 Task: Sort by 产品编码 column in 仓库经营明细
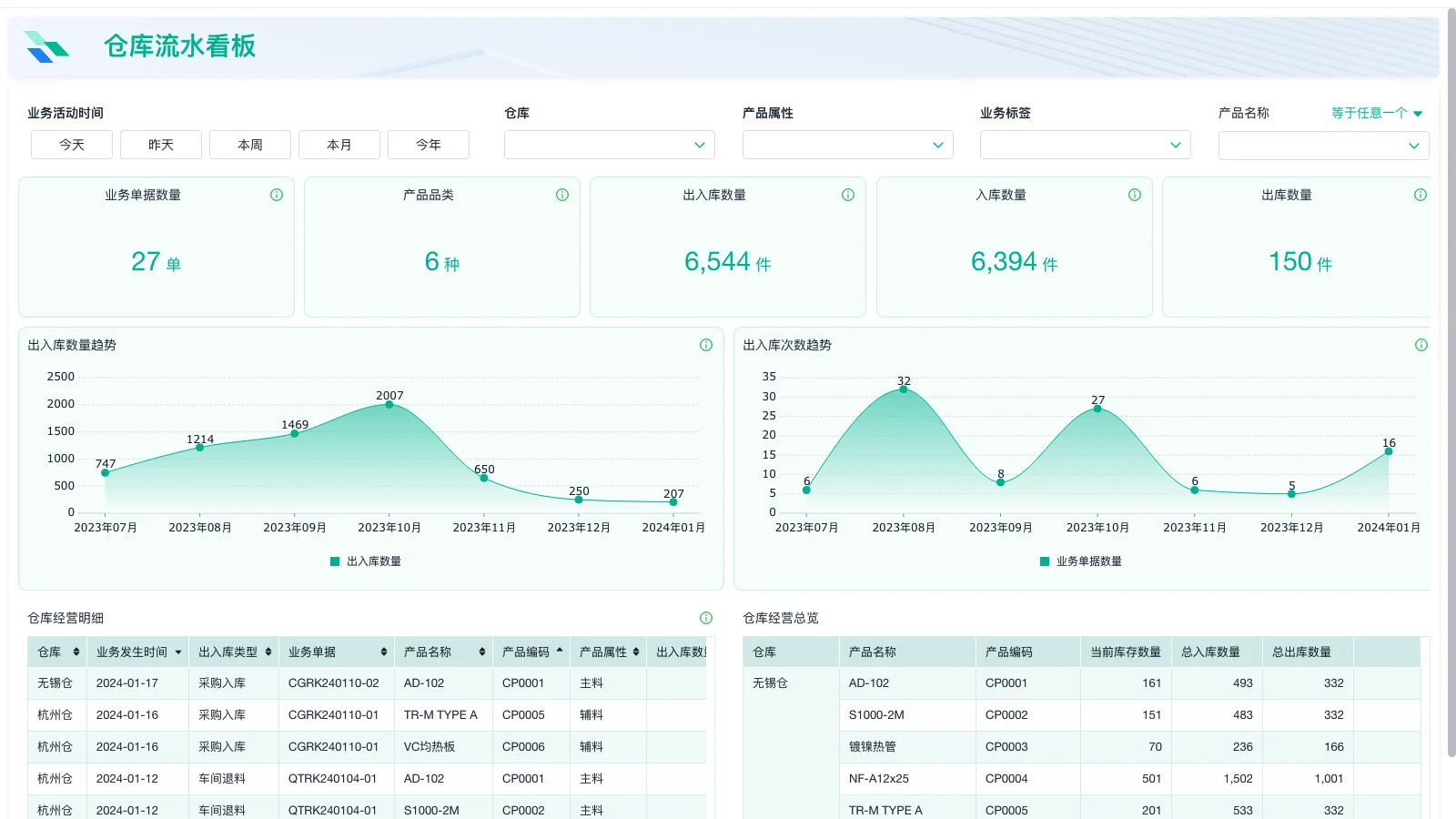coord(560,652)
